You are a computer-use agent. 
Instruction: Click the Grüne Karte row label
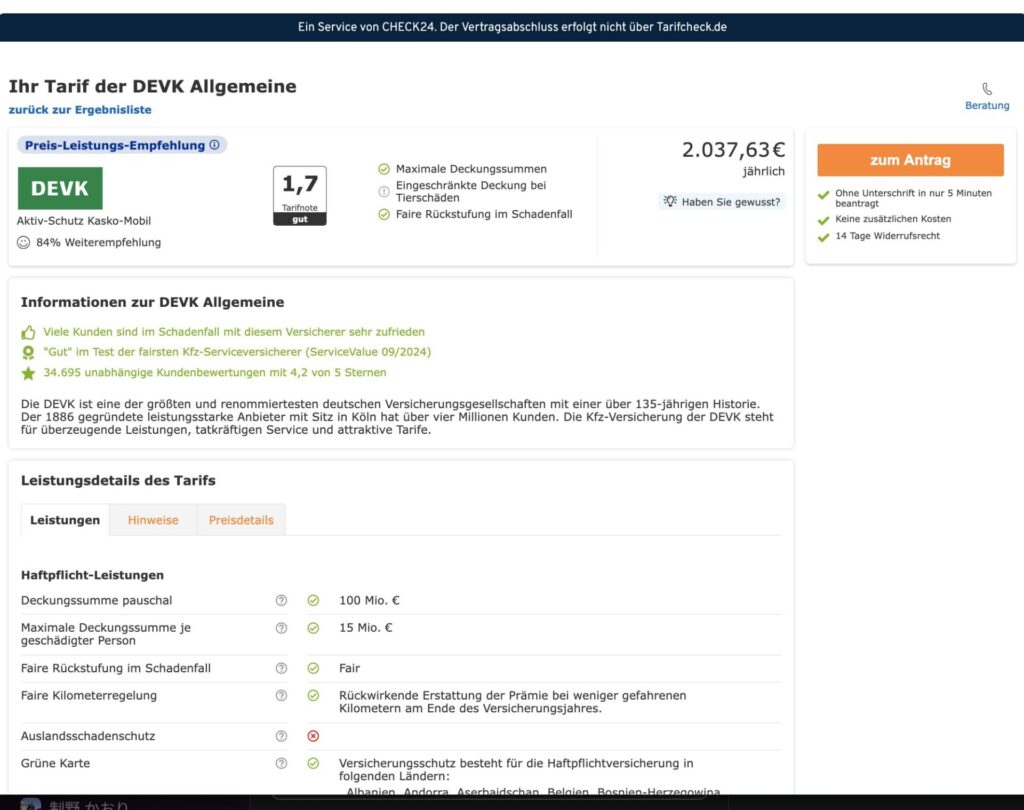(56, 764)
